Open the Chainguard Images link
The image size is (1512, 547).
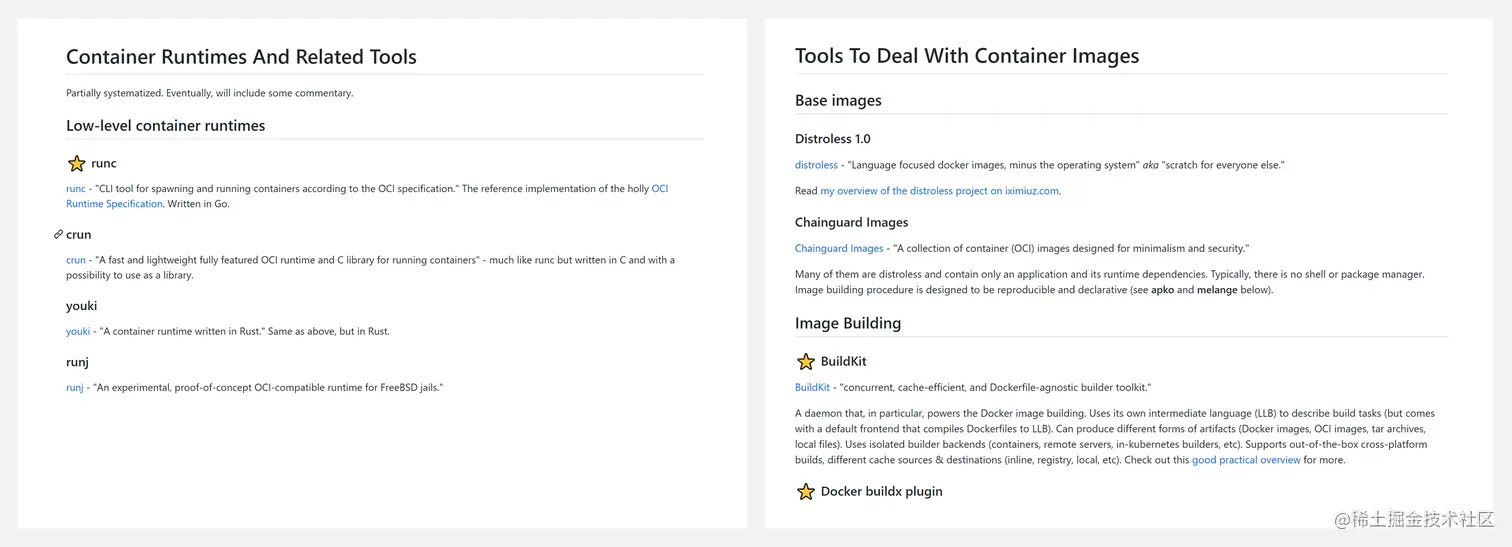[x=839, y=248]
